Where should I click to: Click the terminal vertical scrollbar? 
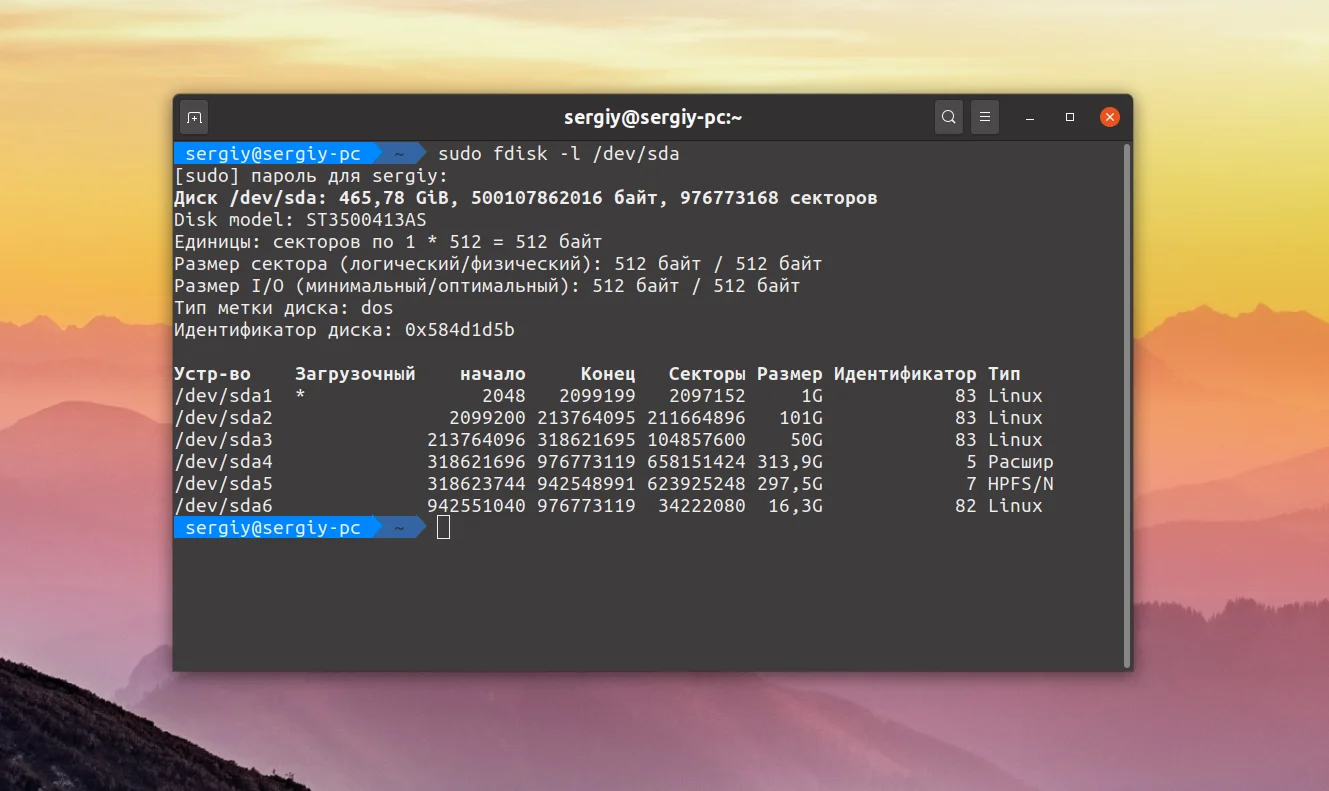tap(1127, 405)
